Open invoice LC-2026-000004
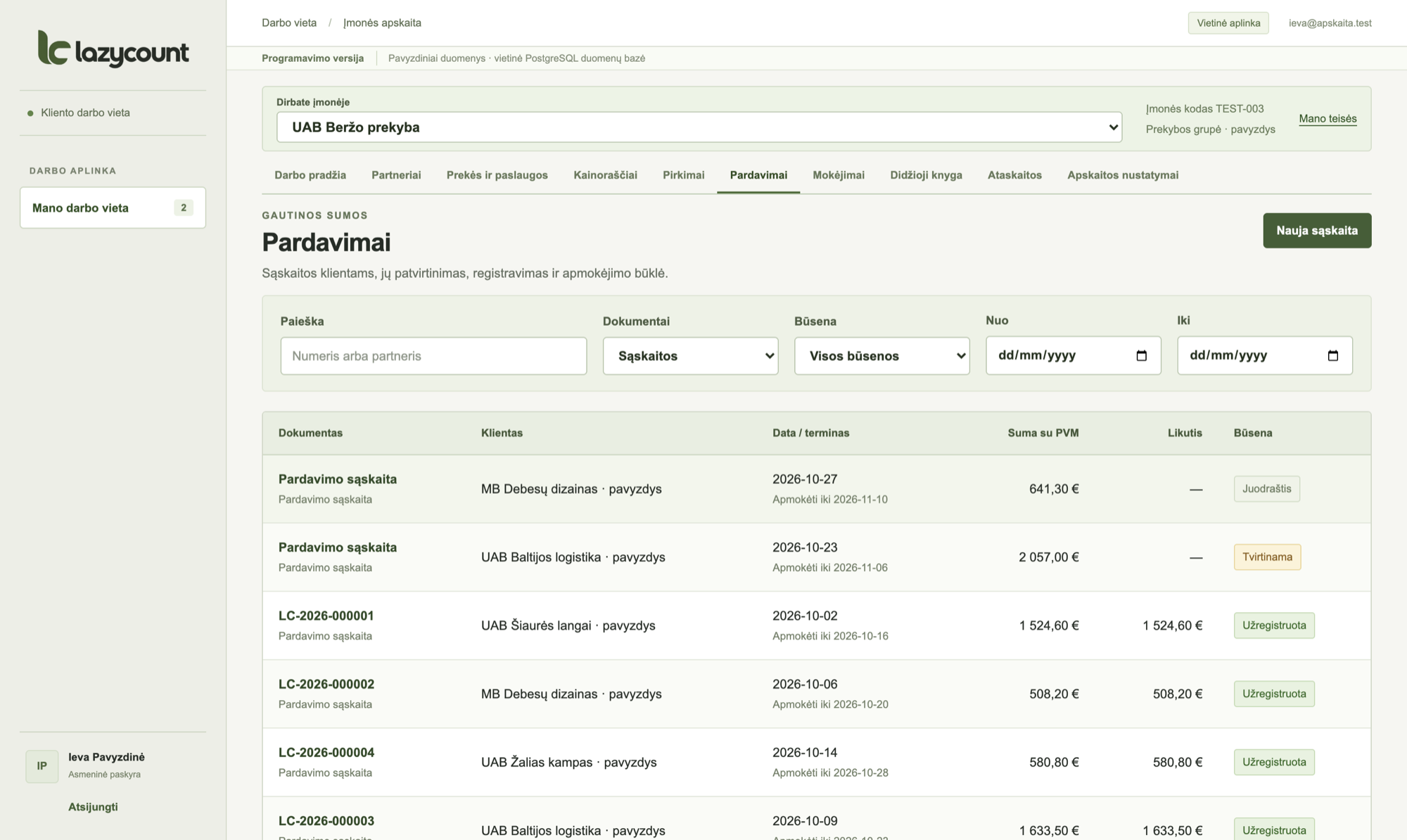Screen dimensions: 1407x840 tap(326, 752)
